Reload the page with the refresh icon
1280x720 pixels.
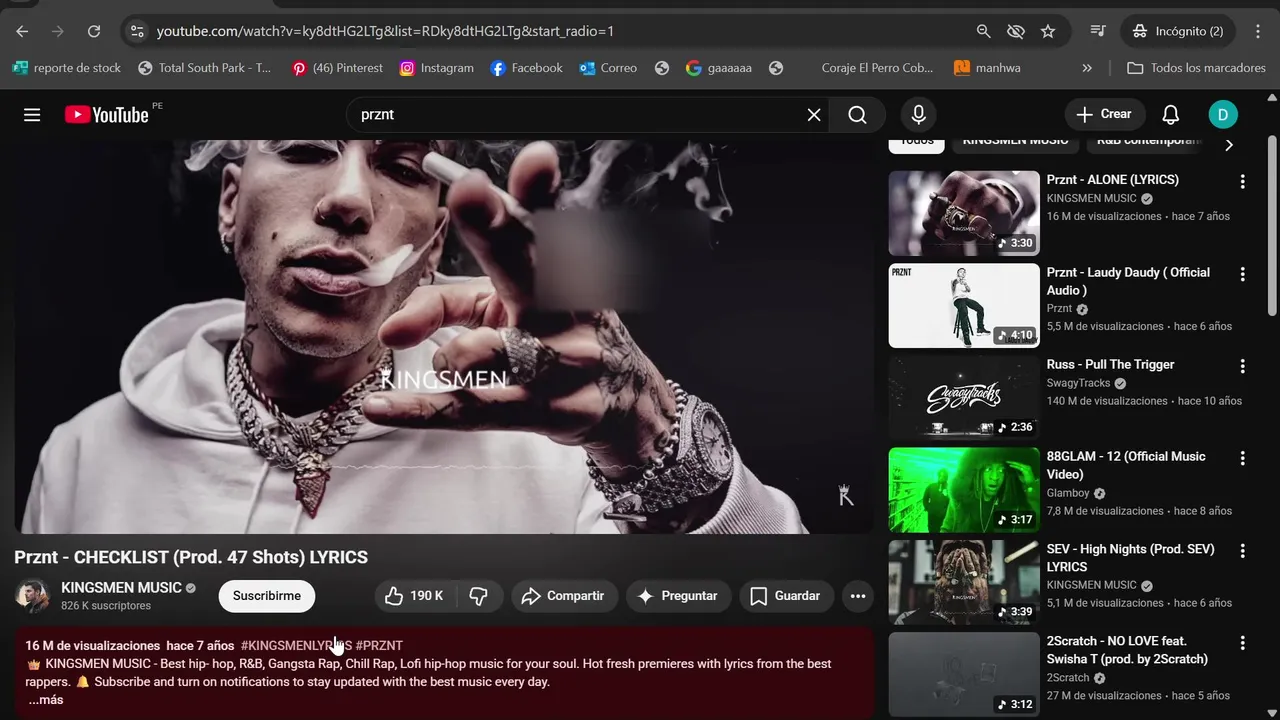pos(94,31)
